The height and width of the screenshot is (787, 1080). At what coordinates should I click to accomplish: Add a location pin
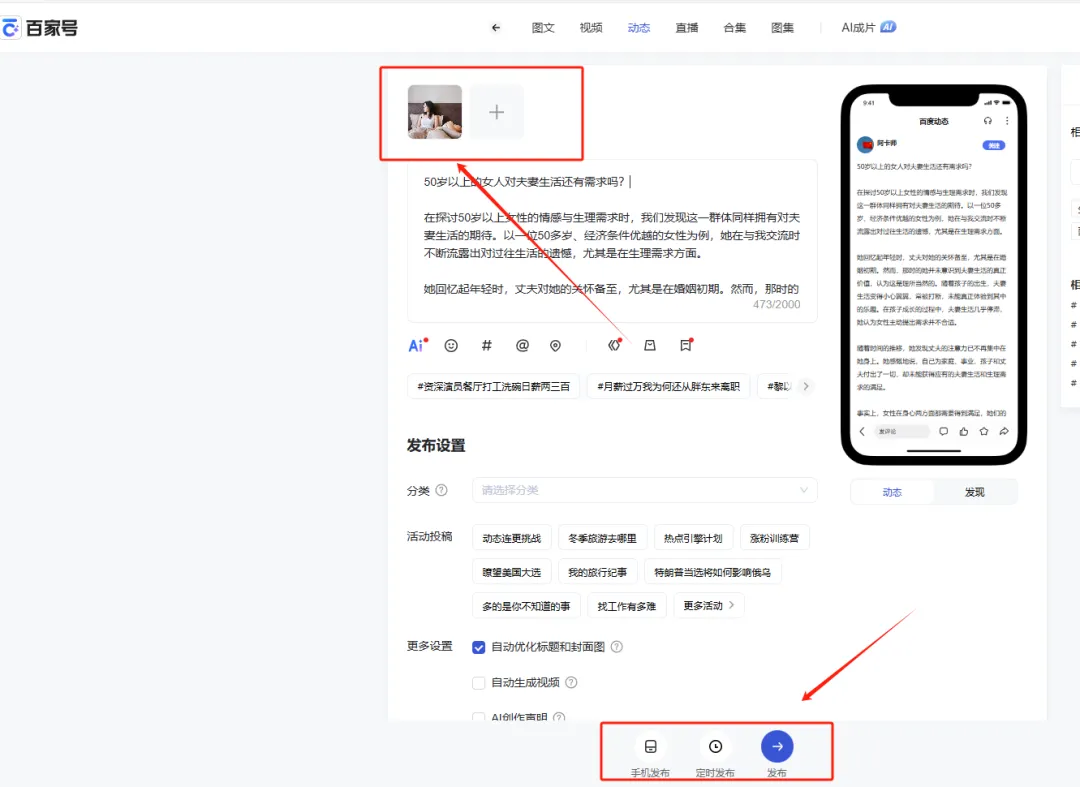point(555,346)
